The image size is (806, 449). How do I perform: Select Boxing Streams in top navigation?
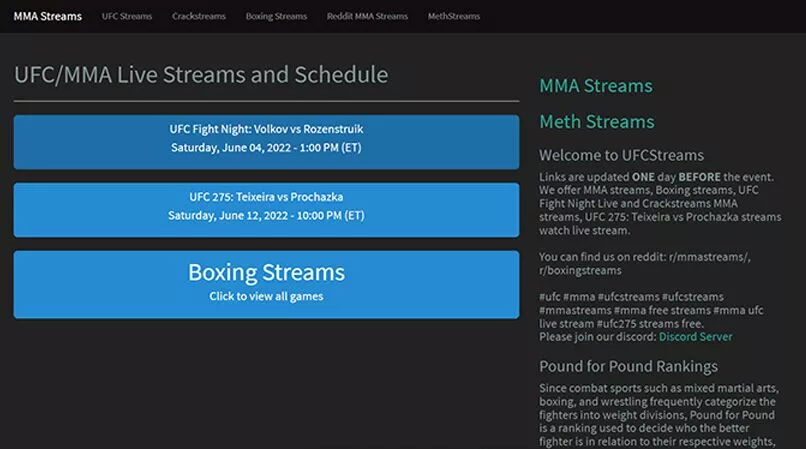(x=276, y=16)
